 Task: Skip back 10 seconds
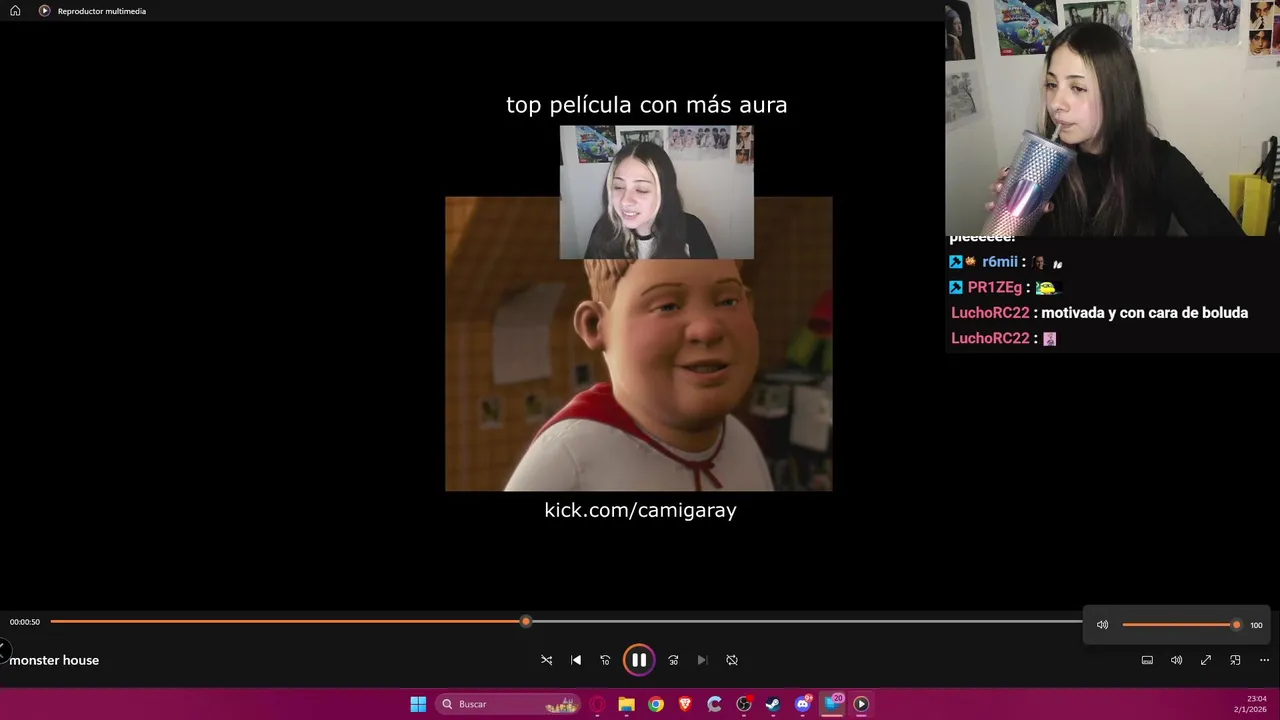pyautogui.click(x=605, y=660)
